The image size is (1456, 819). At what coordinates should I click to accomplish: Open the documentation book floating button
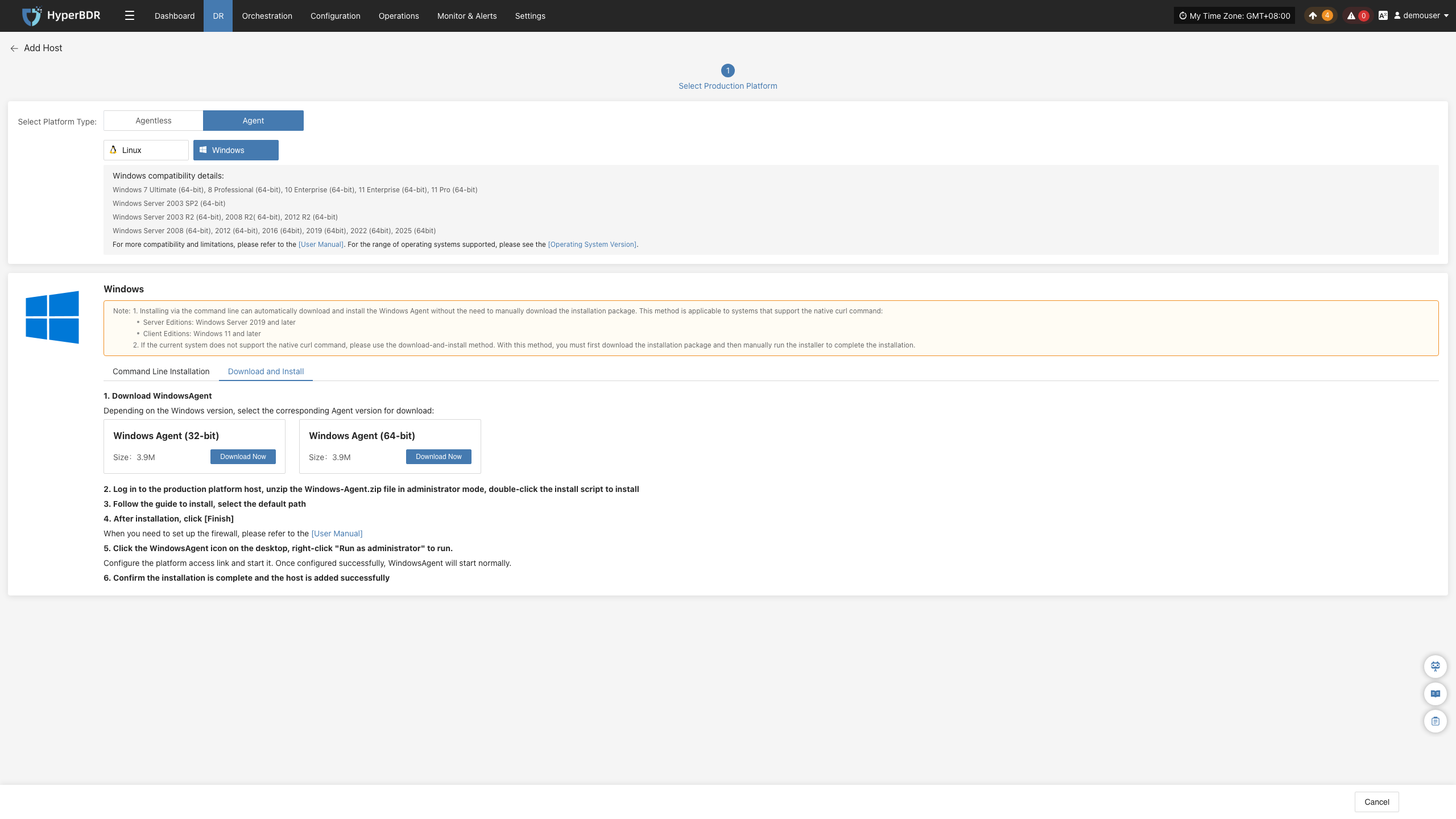[1436, 694]
